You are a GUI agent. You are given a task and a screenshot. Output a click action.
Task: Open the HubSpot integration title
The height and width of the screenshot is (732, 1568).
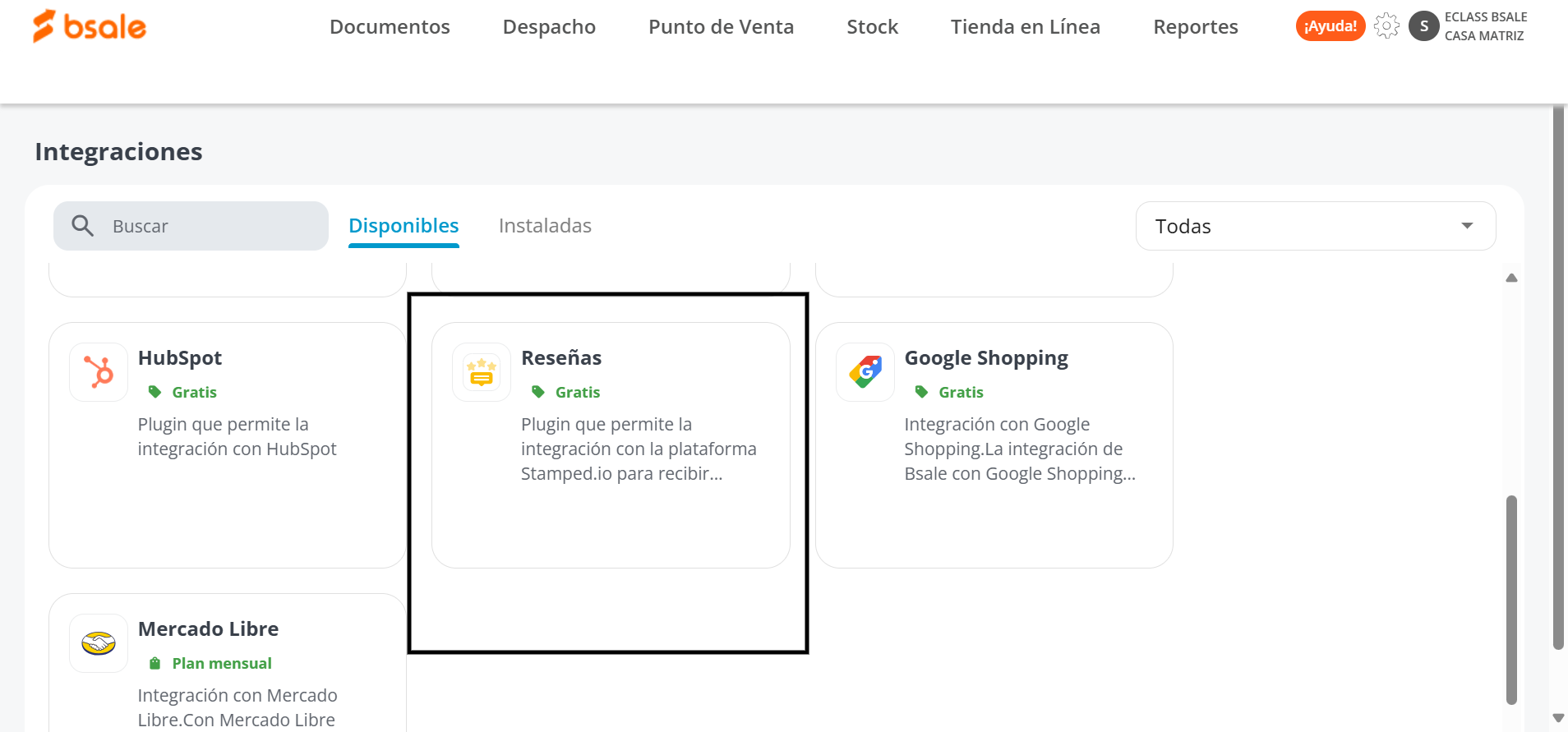(180, 358)
